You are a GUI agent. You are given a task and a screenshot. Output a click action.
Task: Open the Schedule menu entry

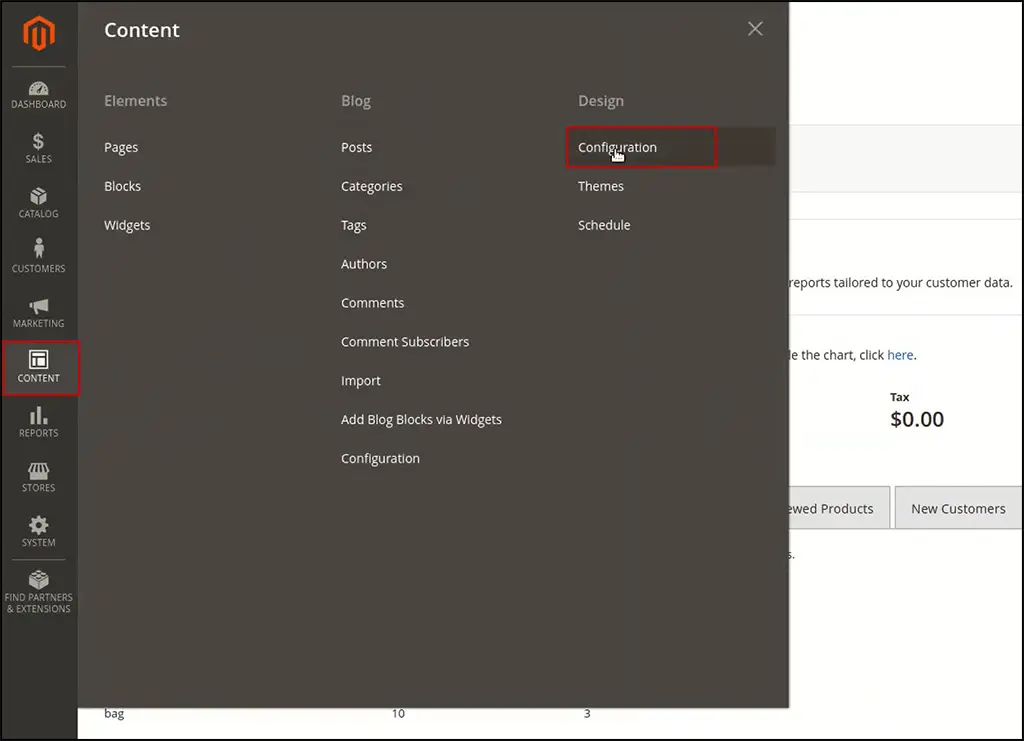[603, 225]
